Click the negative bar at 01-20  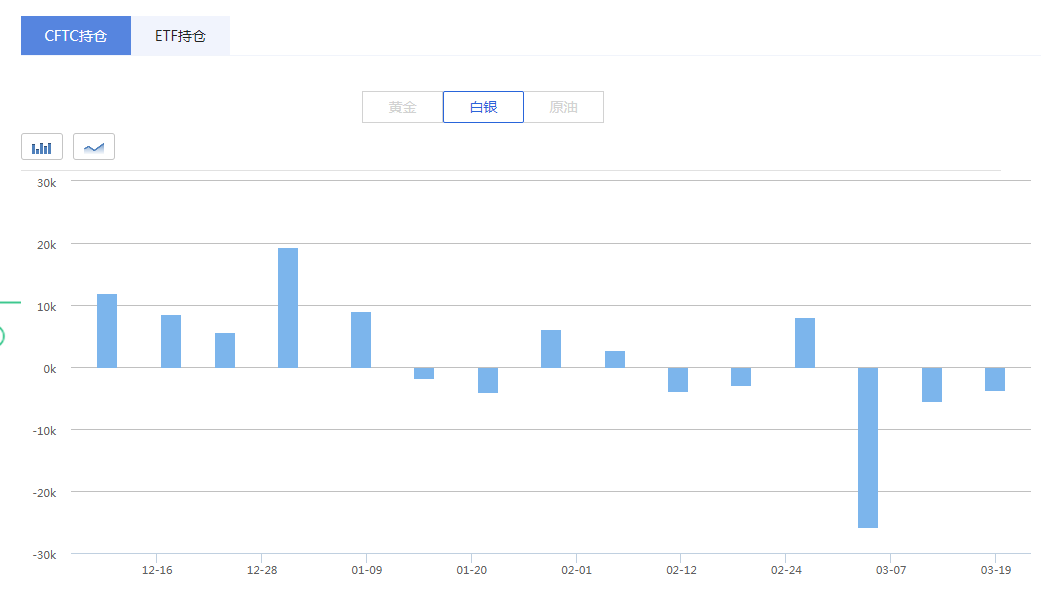tap(488, 380)
